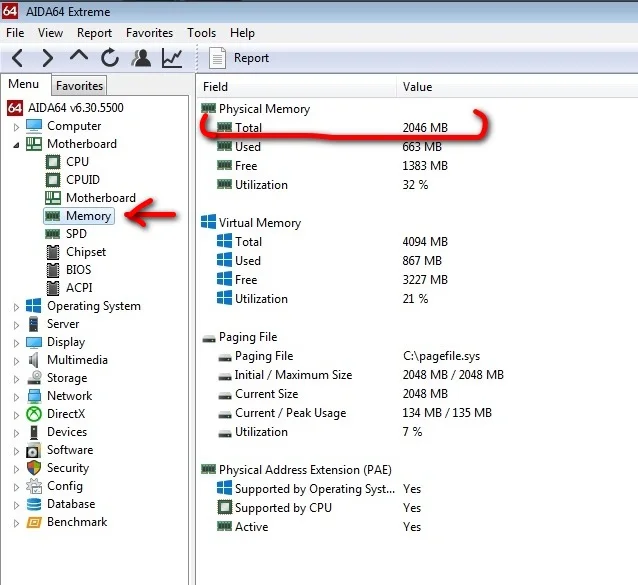Go back with the left arrow toolbar button
638x585 pixels.
pyautogui.click(x=17, y=58)
